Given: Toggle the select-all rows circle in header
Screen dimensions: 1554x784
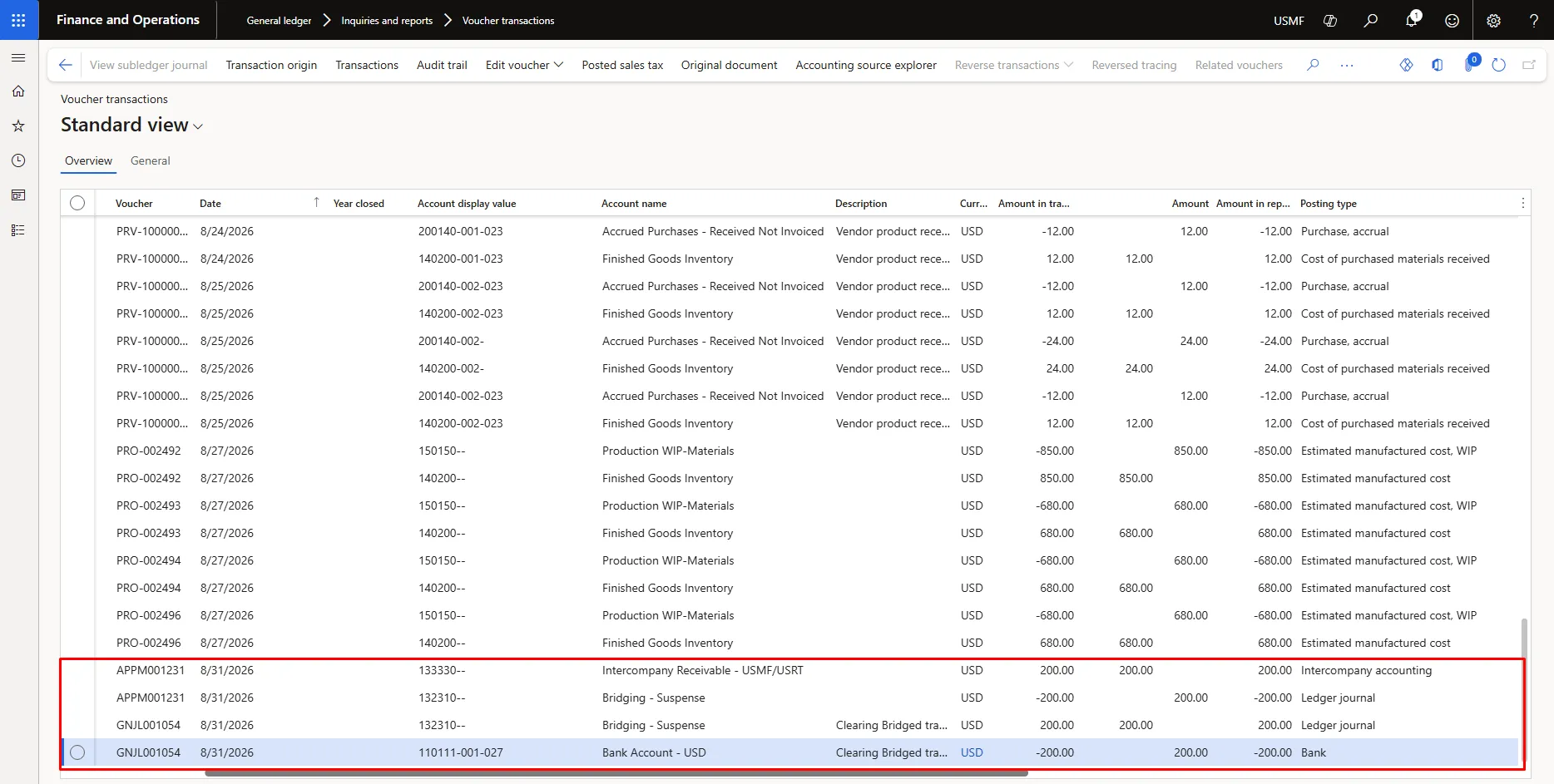Looking at the screenshot, I should (x=77, y=203).
